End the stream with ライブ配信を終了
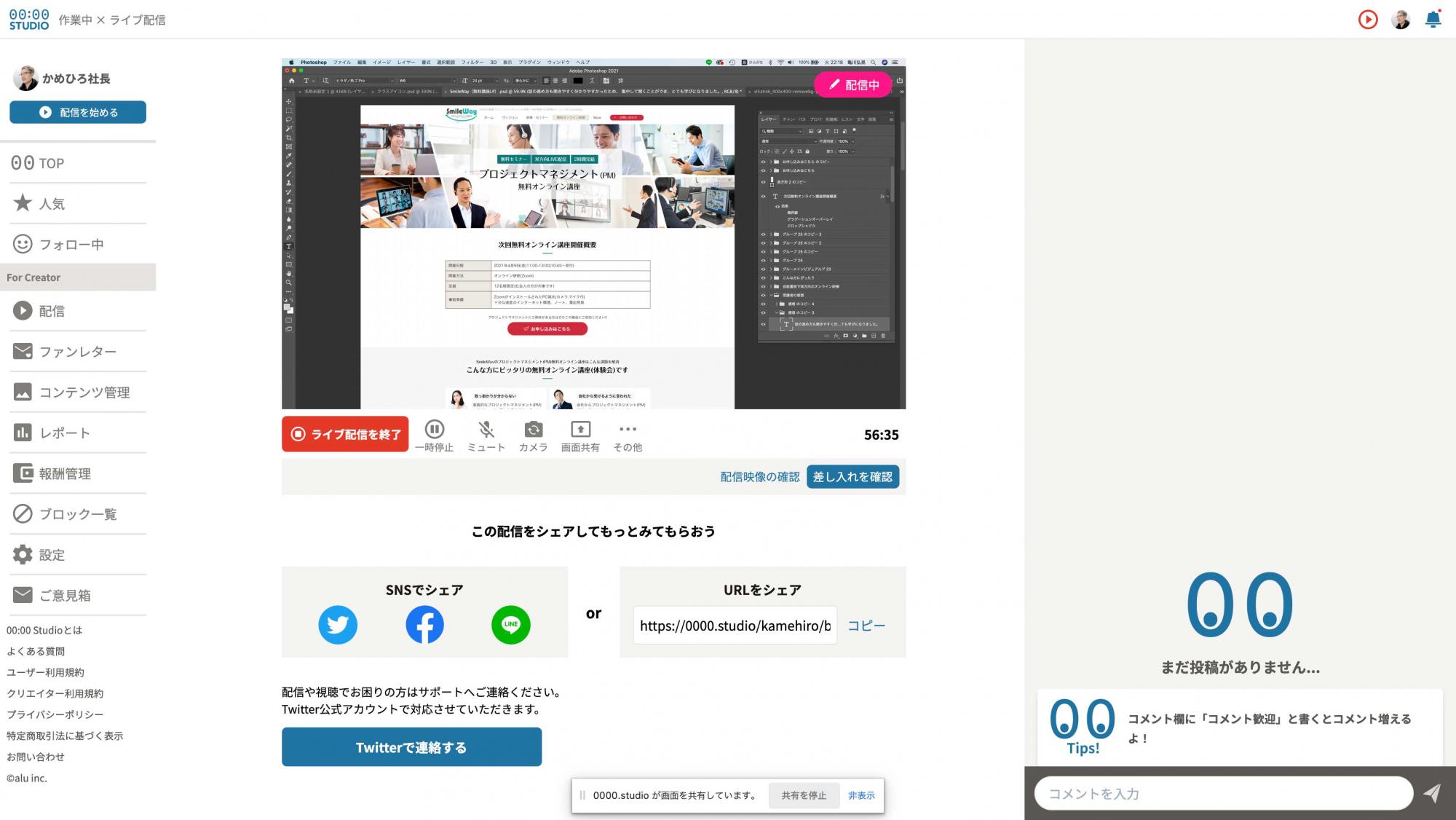Image resolution: width=1456 pixels, height=820 pixels. 345,434
